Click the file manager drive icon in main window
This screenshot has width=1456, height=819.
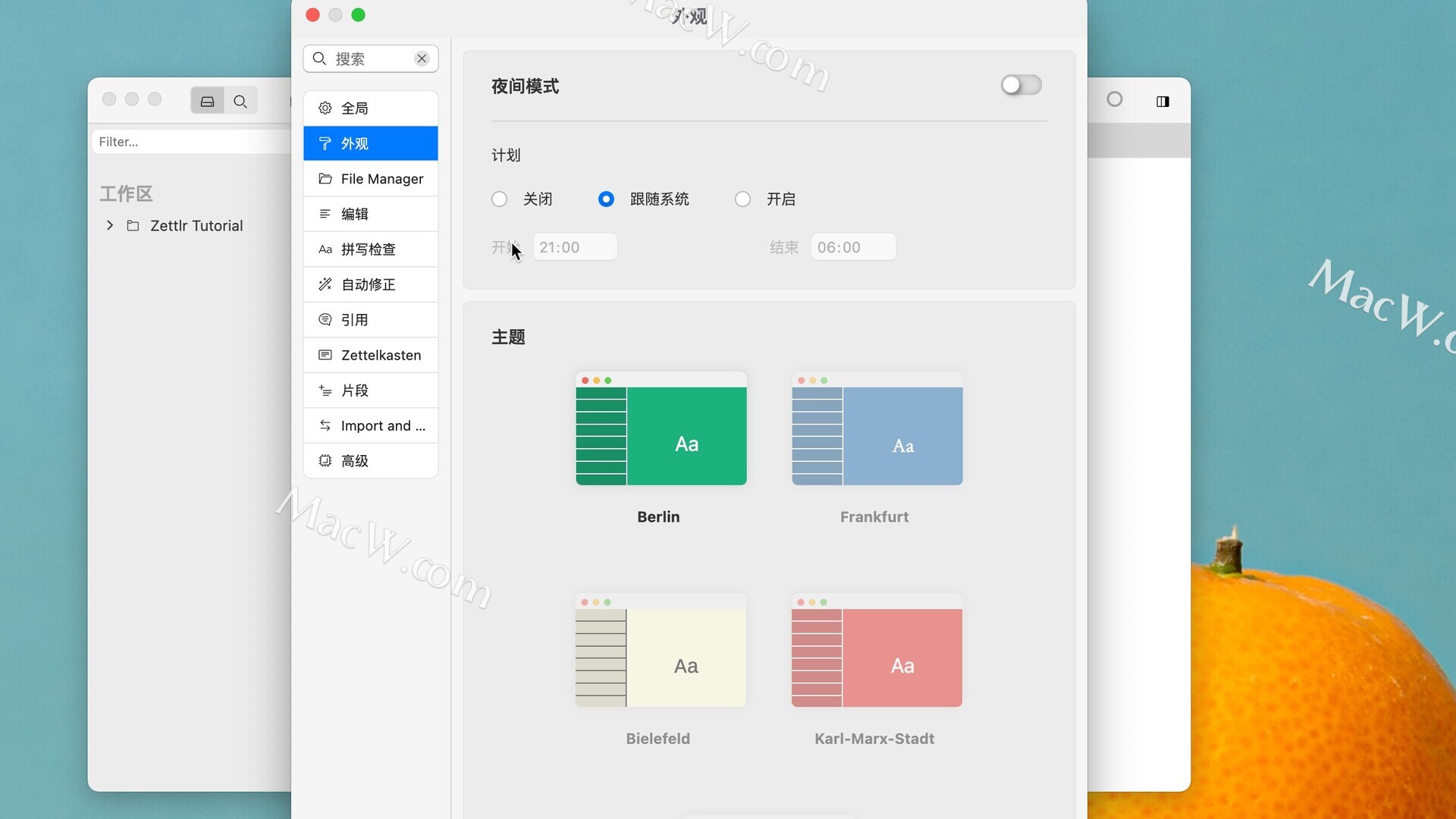[x=207, y=101]
